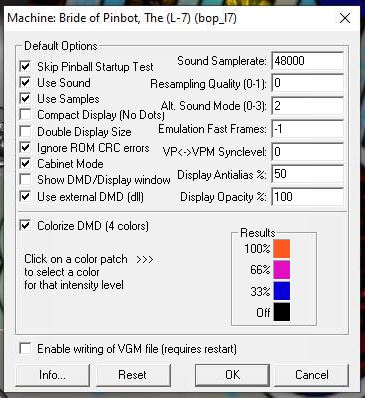Viewport: 365px width, 398px height.
Task: Select the Display Opacity % field
Action: click(308, 197)
